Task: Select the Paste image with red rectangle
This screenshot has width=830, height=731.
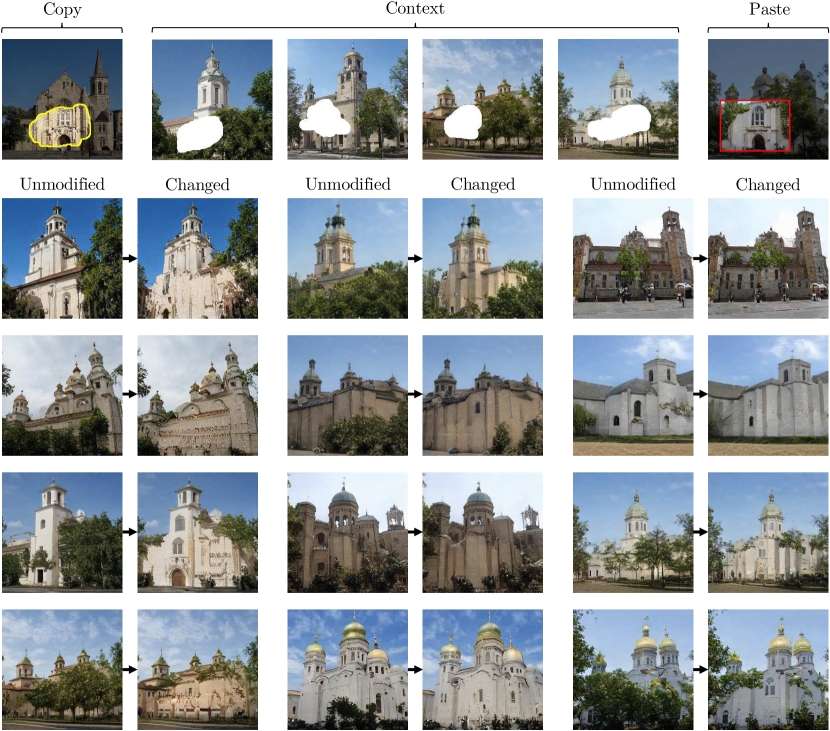Action: [768, 99]
